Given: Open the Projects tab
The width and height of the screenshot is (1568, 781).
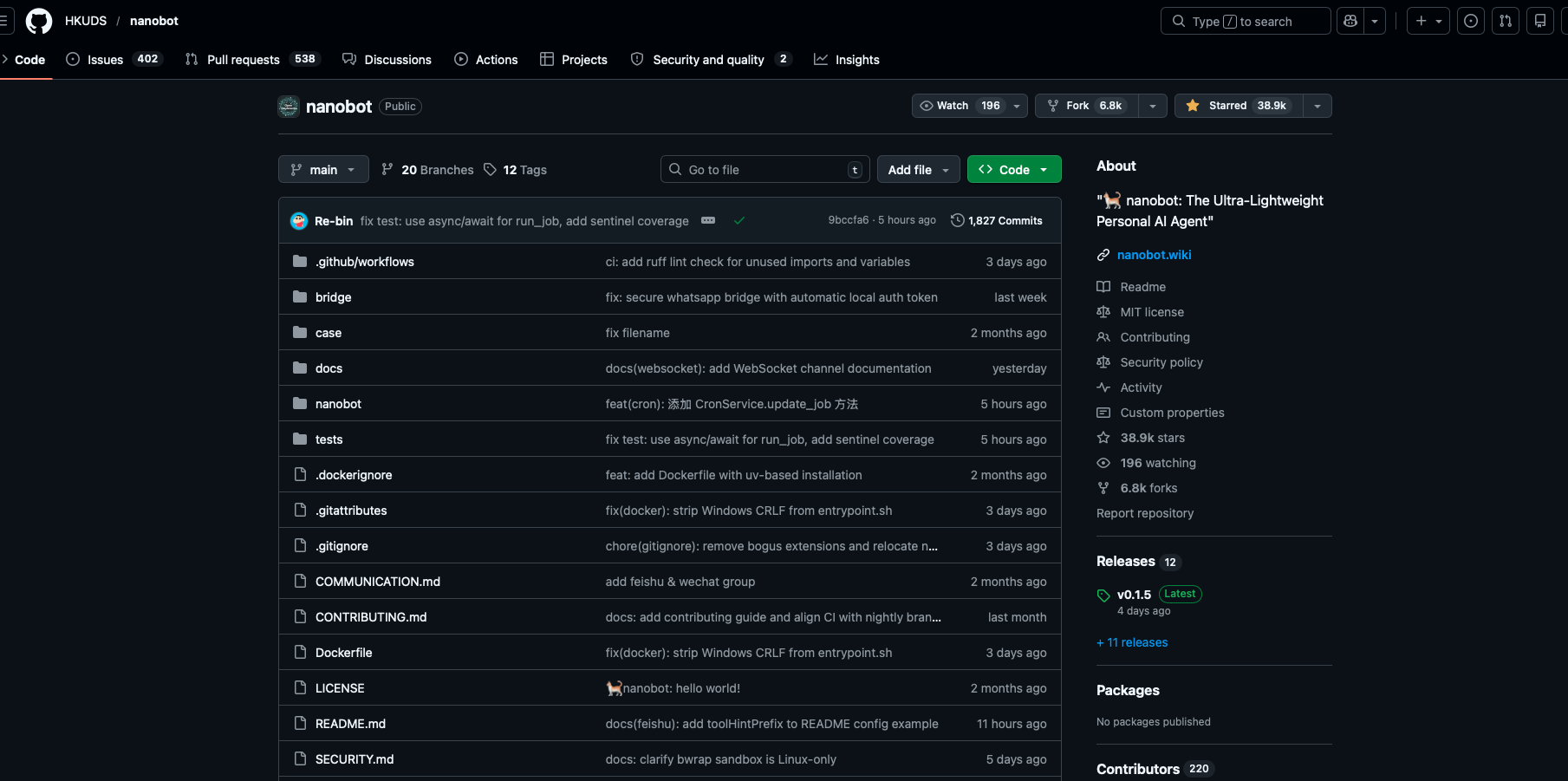Looking at the screenshot, I should (x=574, y=60).
